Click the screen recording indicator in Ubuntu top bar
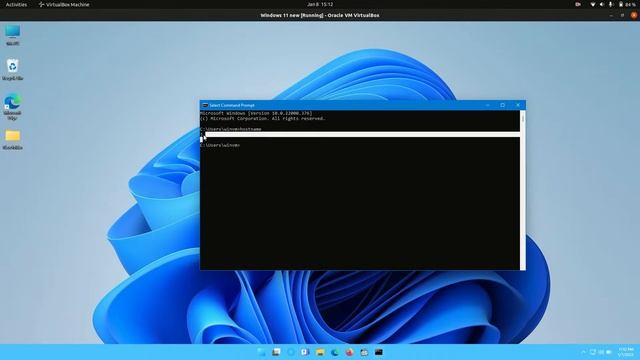 pos(578,4)
